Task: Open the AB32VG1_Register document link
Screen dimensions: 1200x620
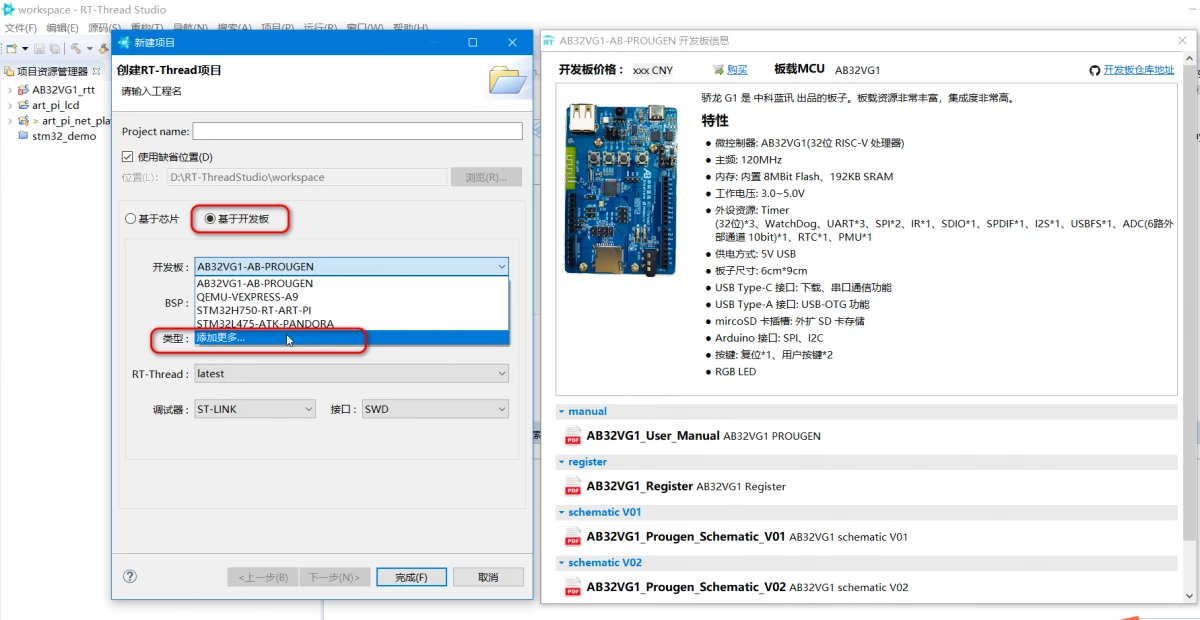Action: 640,486
